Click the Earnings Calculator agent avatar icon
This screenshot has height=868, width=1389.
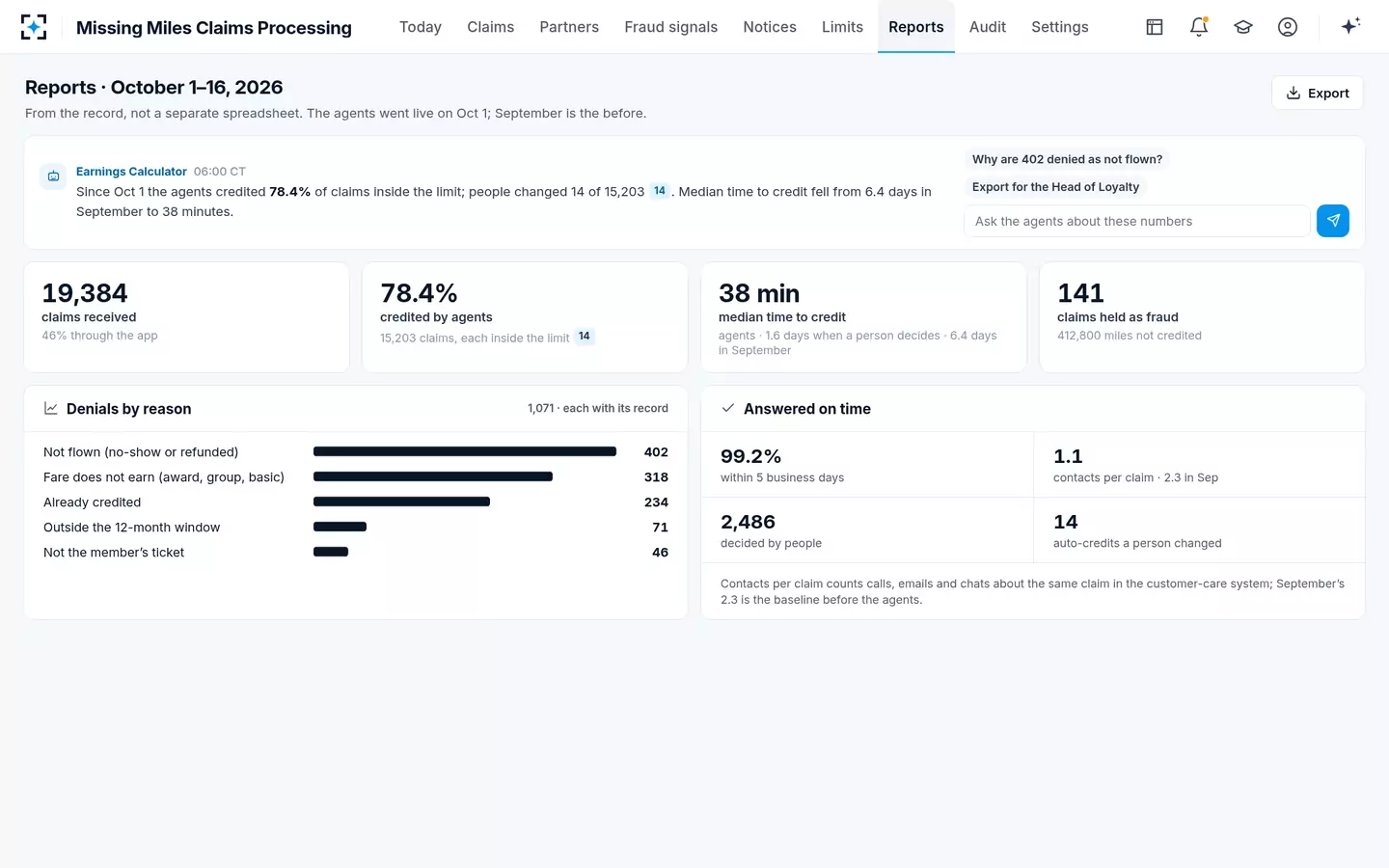point(53,176)
